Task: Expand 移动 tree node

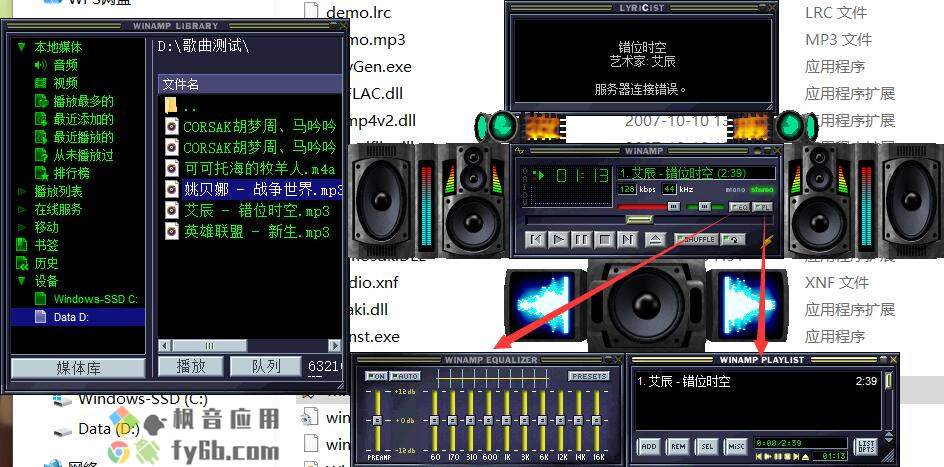Action: point(22,227)
